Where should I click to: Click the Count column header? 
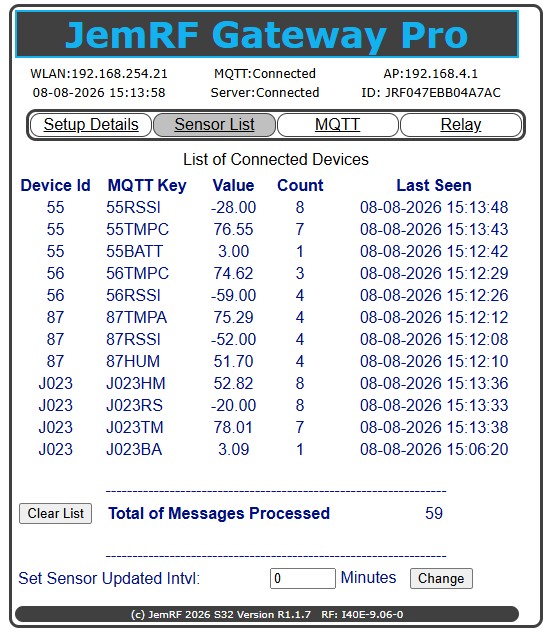pyautogui.click(x=300, y=186)
